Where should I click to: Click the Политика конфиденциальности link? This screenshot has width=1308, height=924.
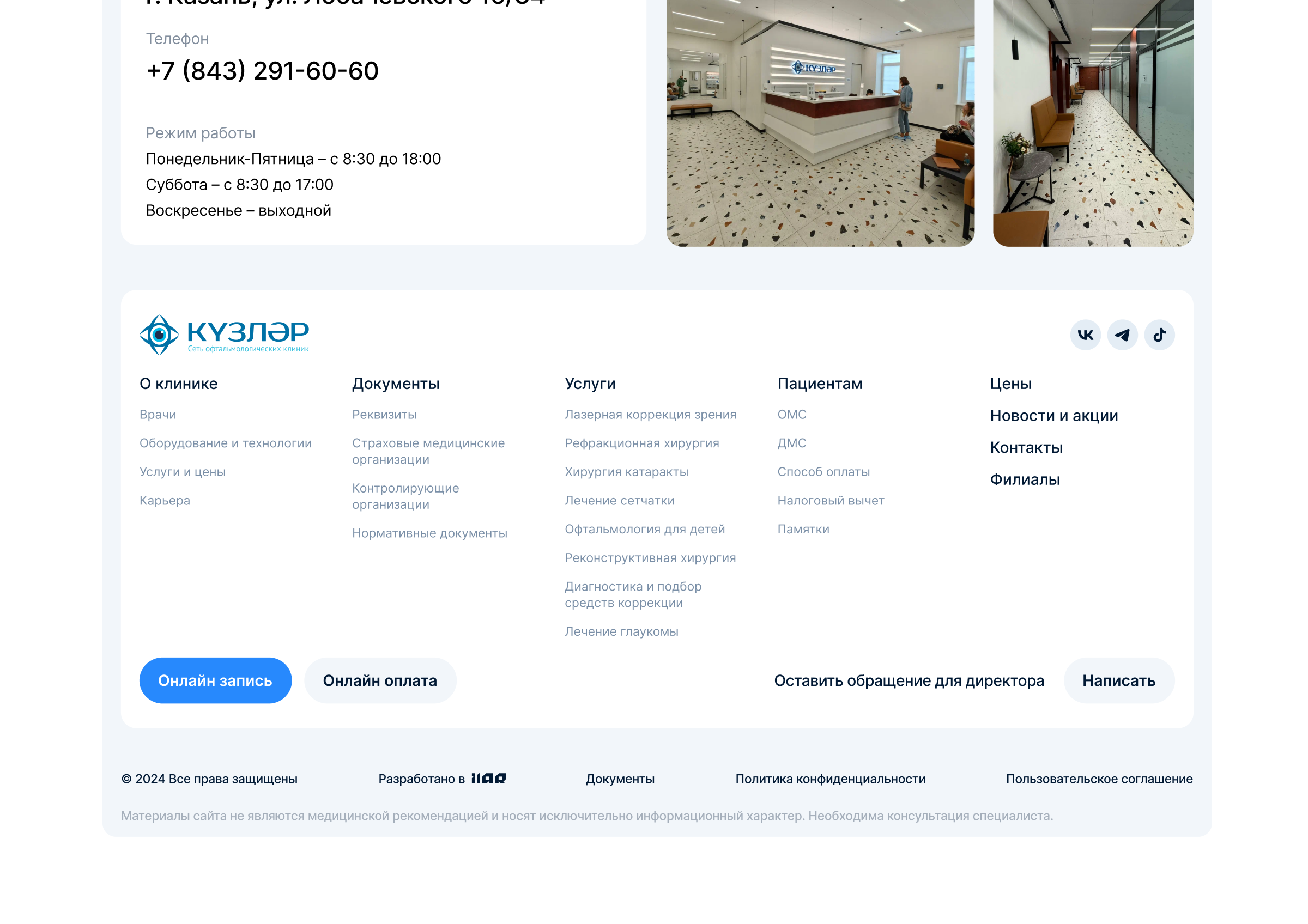point(830,779)
